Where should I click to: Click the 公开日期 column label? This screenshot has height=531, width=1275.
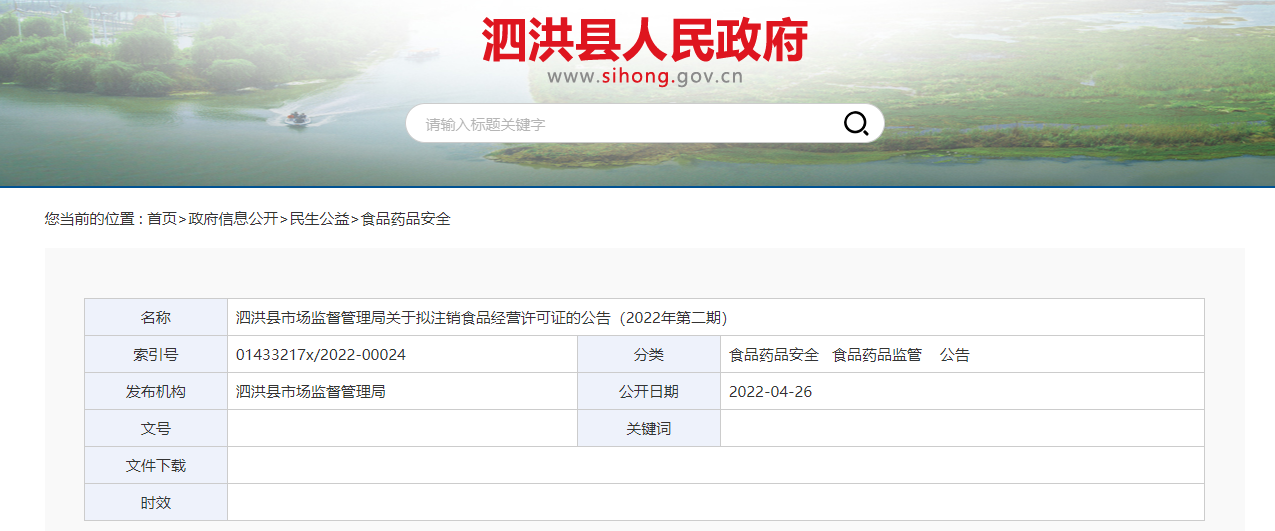click(x=649, y=392)
